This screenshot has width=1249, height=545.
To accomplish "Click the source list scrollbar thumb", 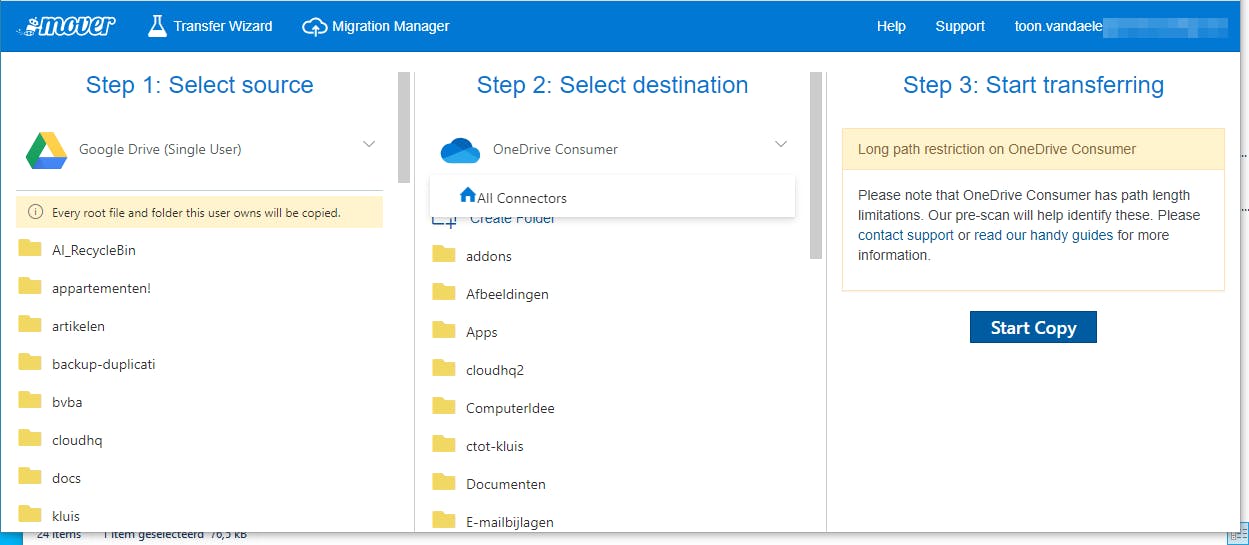I will coord(404,127).
